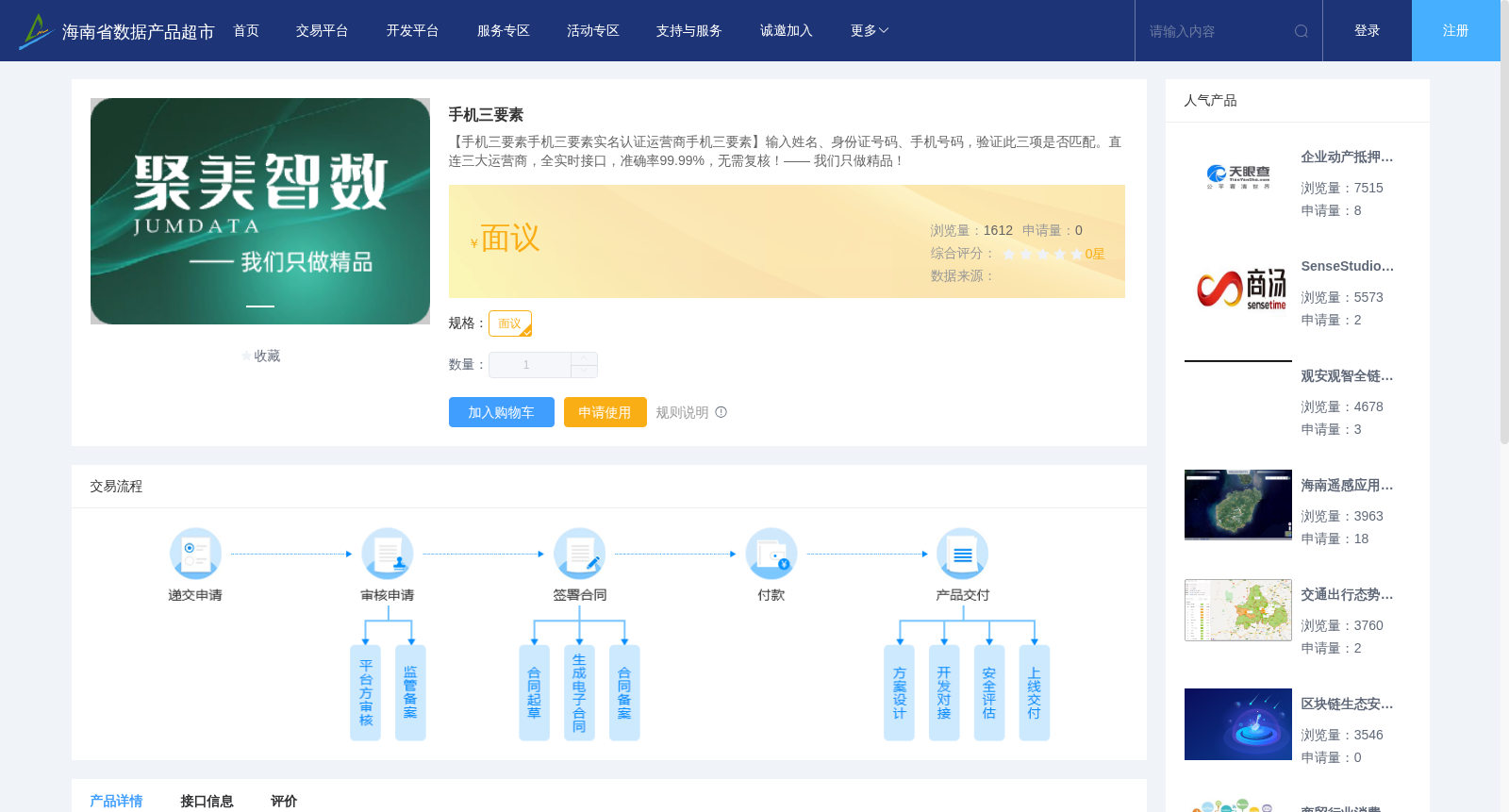Click the 方案设计 step box
The width and height of the screenshot is (1509, 812).
pos(899,693)
